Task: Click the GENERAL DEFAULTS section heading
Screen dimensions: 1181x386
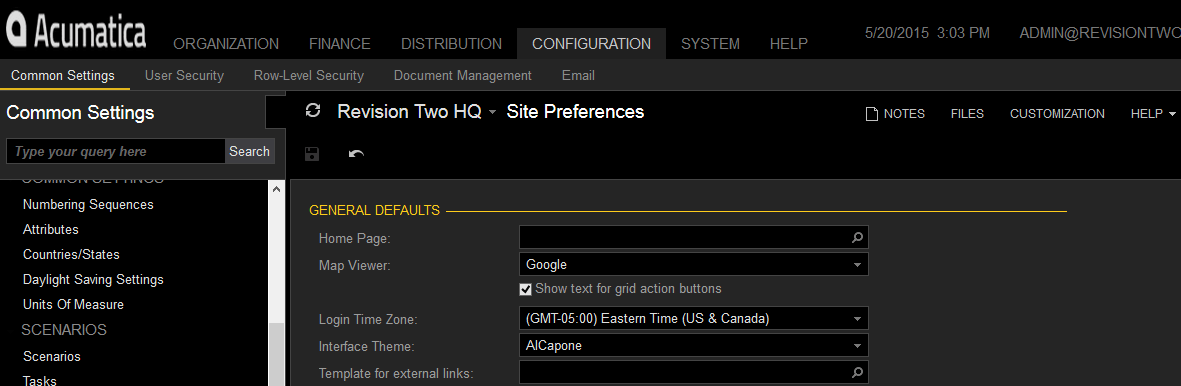Action: pyautogui.click(x=375, y=210)
